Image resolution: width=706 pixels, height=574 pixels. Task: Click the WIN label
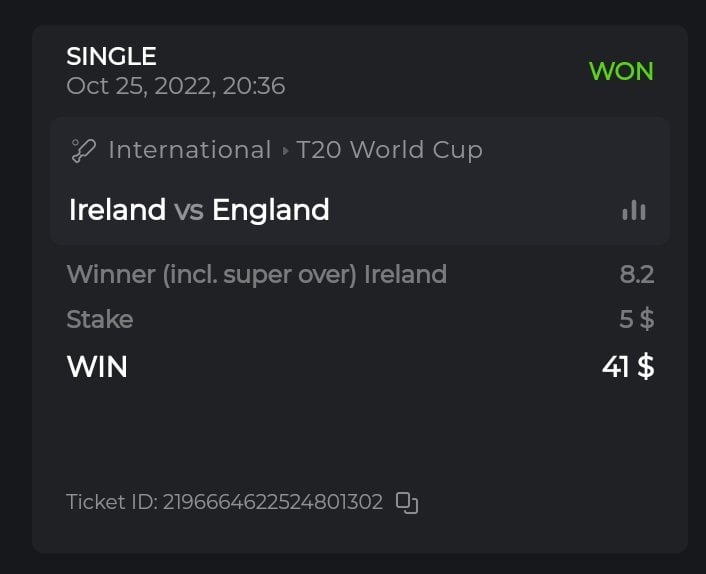(x=97, y=367)
